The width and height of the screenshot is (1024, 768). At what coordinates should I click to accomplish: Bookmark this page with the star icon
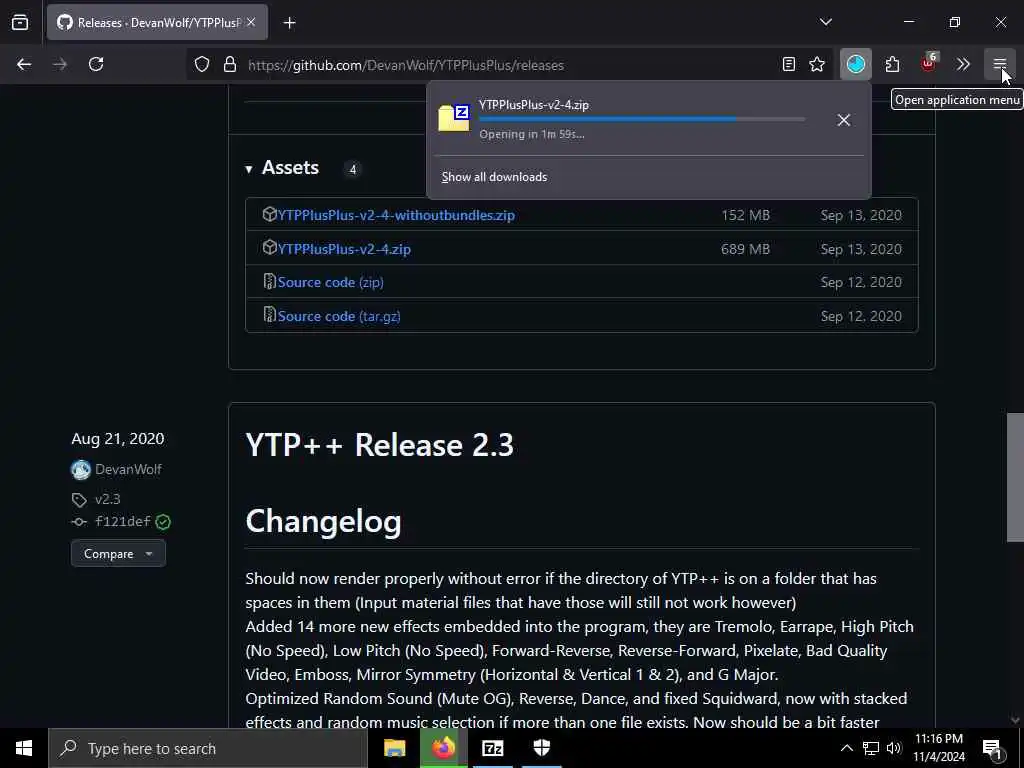pos(817,64)
